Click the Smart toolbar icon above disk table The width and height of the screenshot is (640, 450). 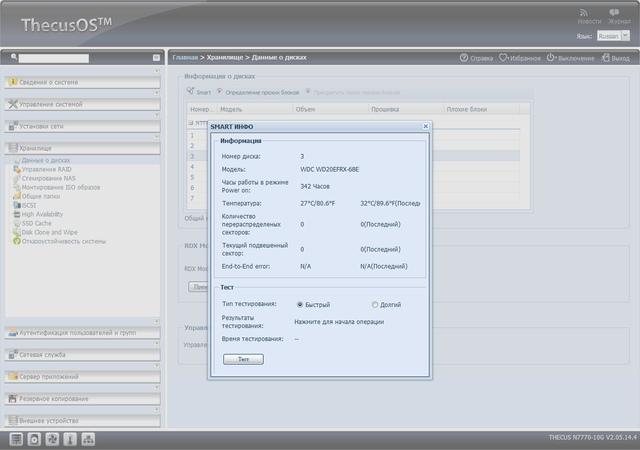point(190,91)
